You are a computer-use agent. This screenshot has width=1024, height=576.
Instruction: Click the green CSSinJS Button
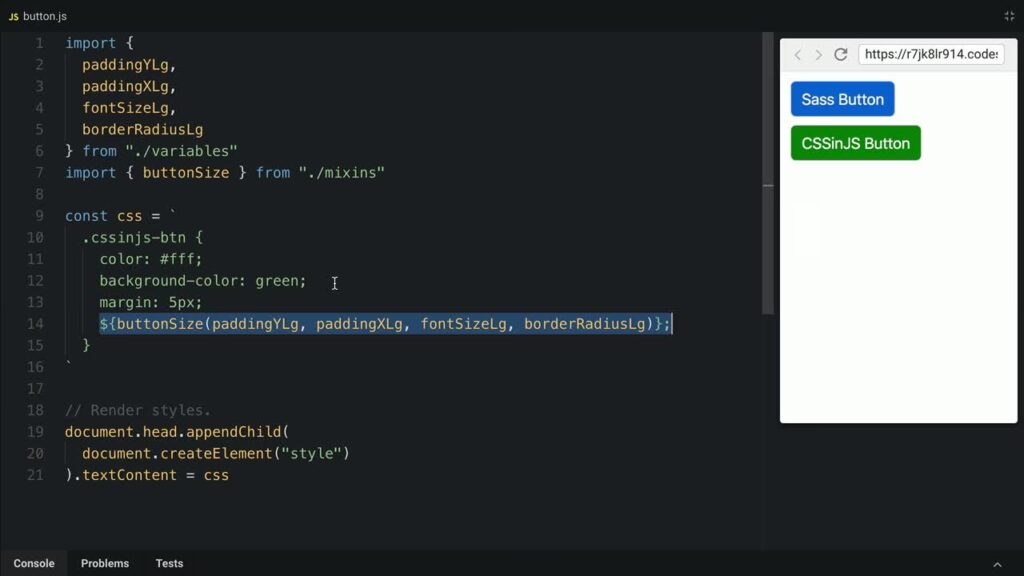(x=856, y=143)
